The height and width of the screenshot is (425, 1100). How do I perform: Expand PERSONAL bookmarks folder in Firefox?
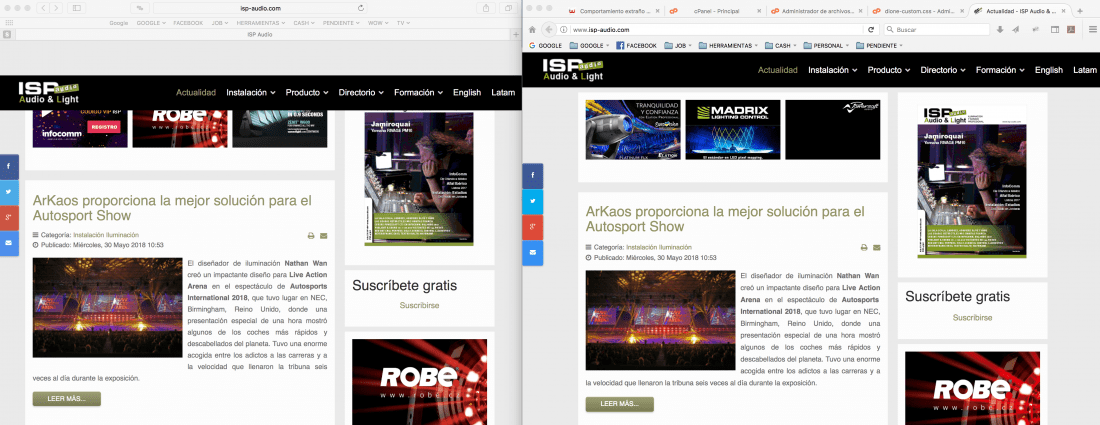(824, 45)
